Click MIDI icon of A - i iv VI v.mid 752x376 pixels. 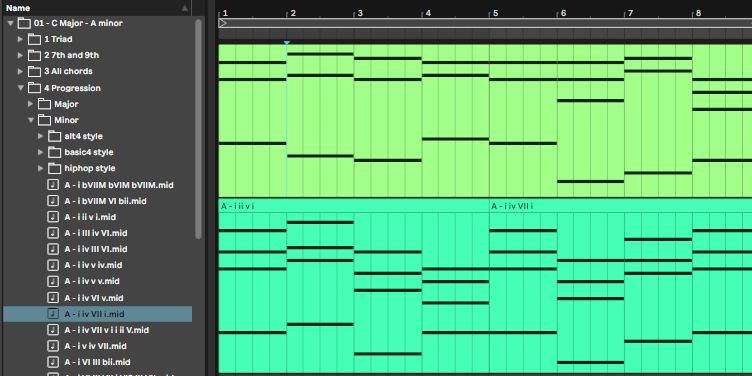tap(53, 298)
